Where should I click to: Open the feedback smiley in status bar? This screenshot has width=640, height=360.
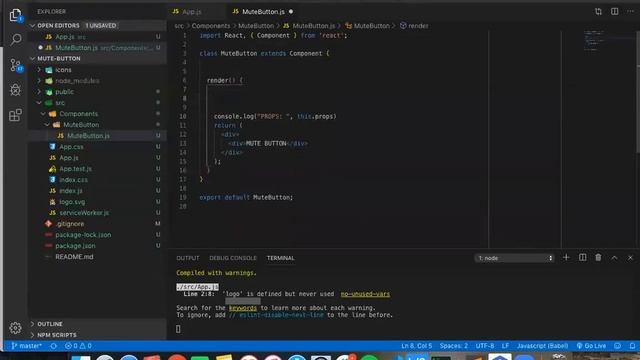pyautogui.click(x=618, y=346)
